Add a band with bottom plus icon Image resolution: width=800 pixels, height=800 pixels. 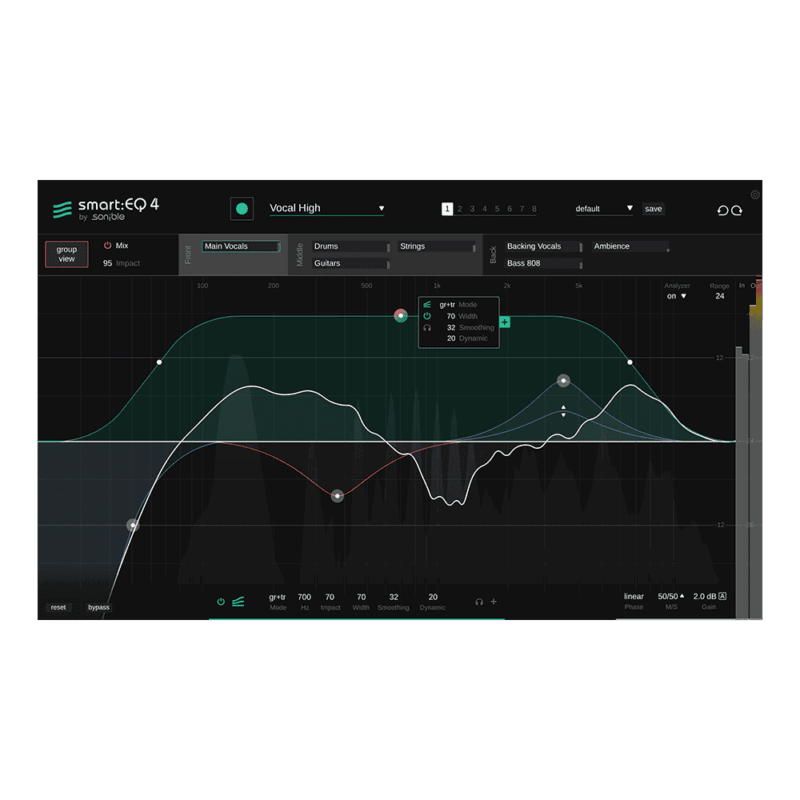tap(493, 602)
